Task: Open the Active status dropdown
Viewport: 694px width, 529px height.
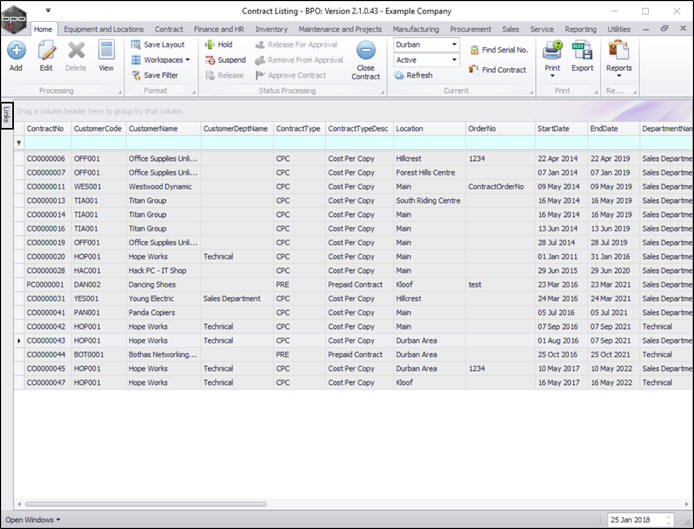Action: click(454, 60)
